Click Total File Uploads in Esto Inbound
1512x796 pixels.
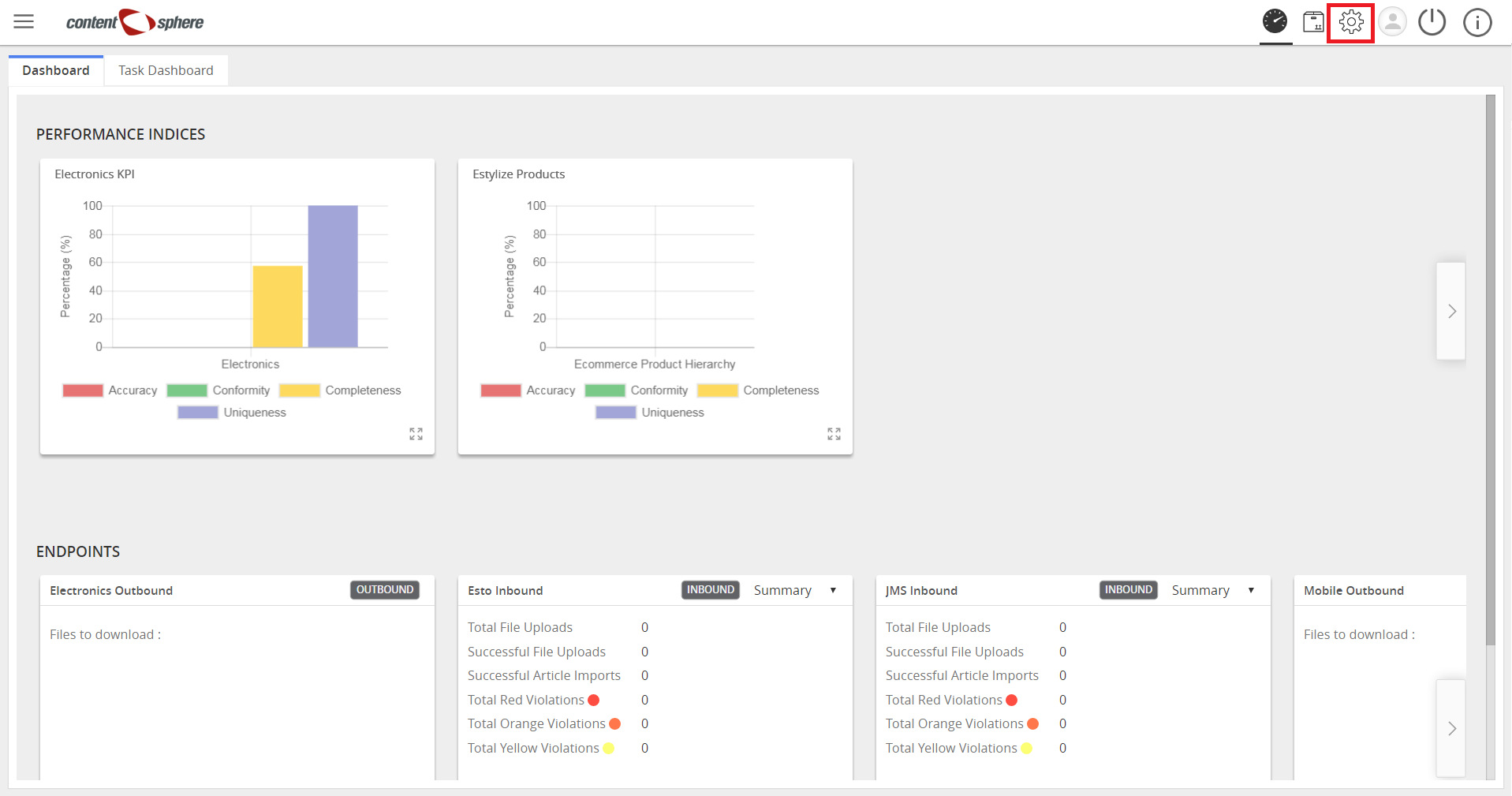tap(520, 627)
